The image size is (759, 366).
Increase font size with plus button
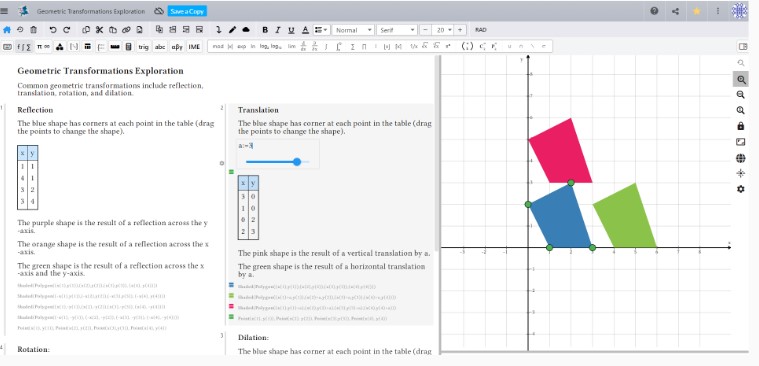tap(460, 30)
